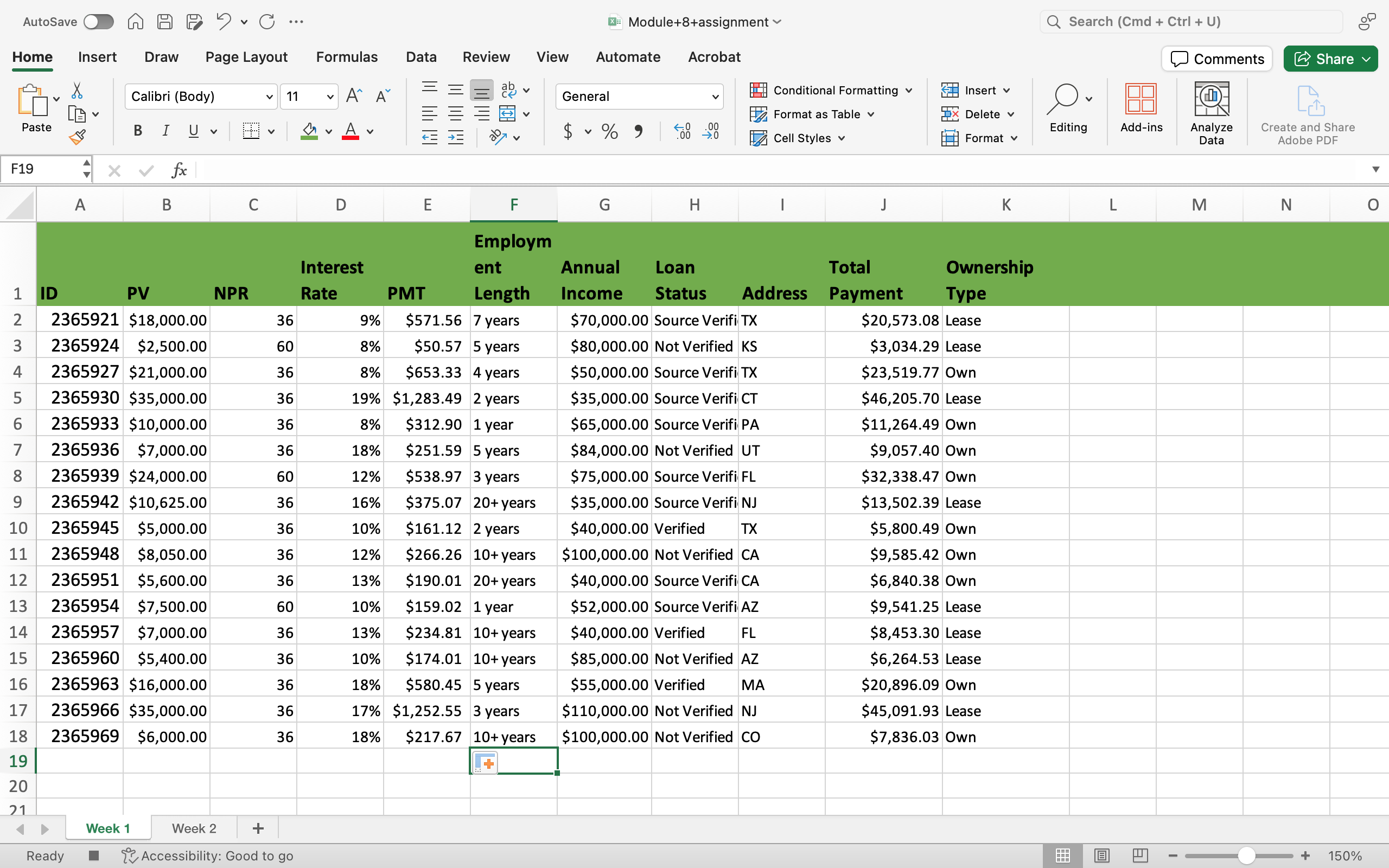The image size is (1389, 868).
Task: Click the Redo icon
Action: tap(267, 22)
